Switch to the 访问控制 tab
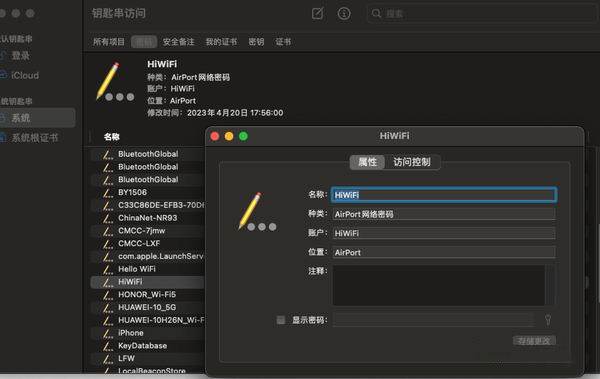The width and height of the screenshot is (600, 379). 412,162
